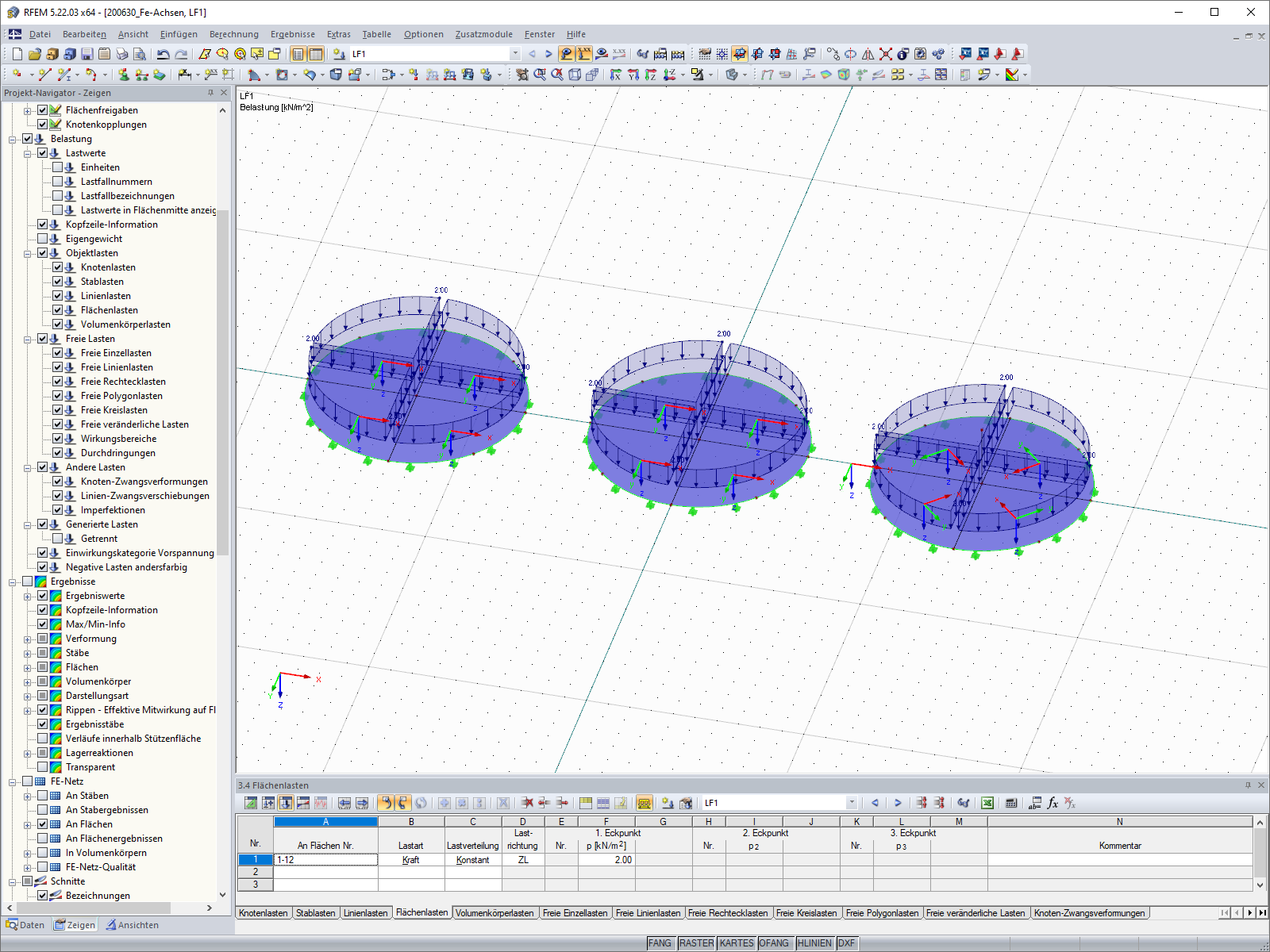Toggle FANG in the status bar
The width and height of the screenshot is (1270, 952).
point(660,943)
